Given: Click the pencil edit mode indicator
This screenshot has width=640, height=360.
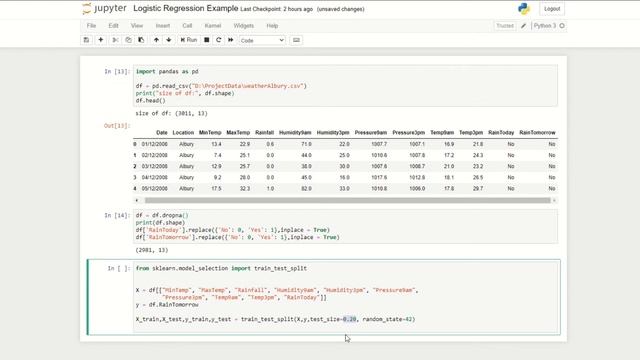Looking at the screenshot, I should pyautogui.click(x=524, y=26).
